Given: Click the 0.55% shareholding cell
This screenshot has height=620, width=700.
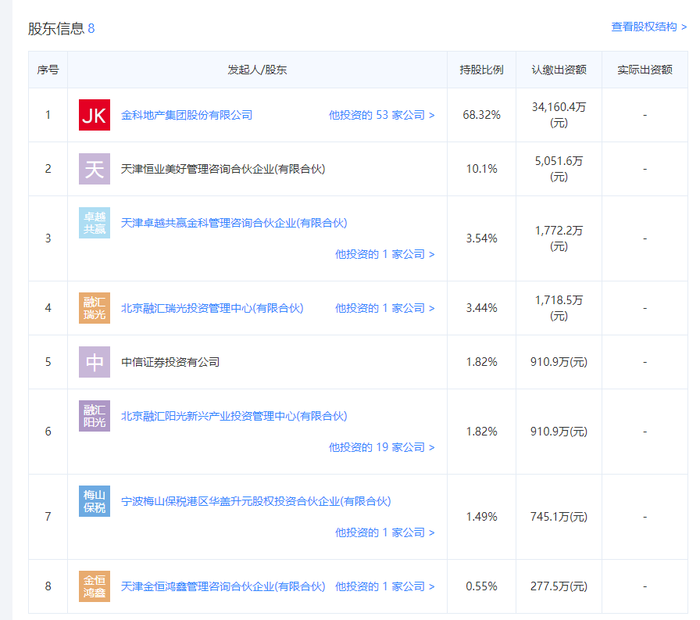Looking at the screenshot, I should click(482, 587).
